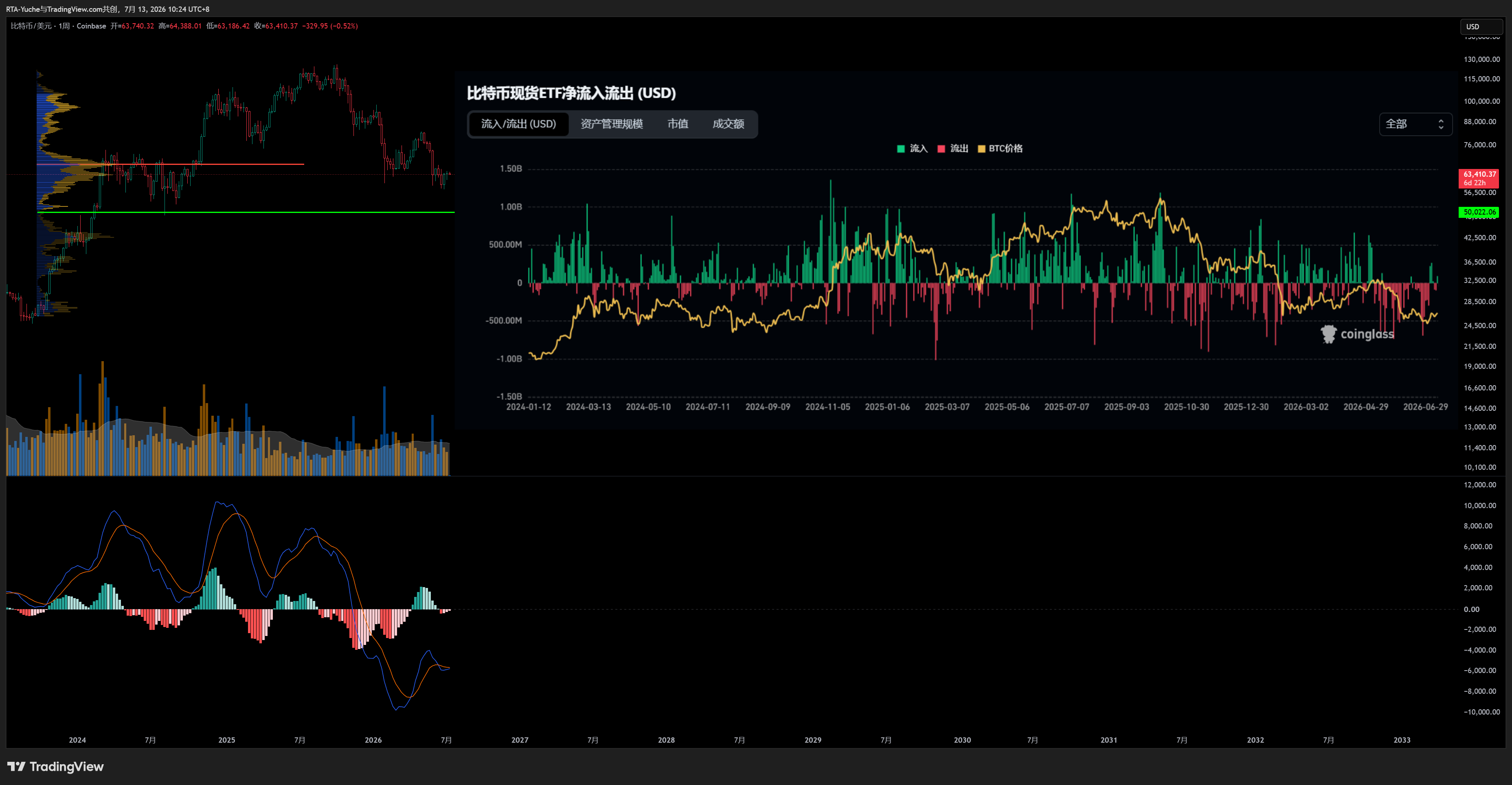This screenshot has width=1512, height=785.
Task: Click the RTA-Yuche与TradingView.com共创 header text
Action: 61,9
